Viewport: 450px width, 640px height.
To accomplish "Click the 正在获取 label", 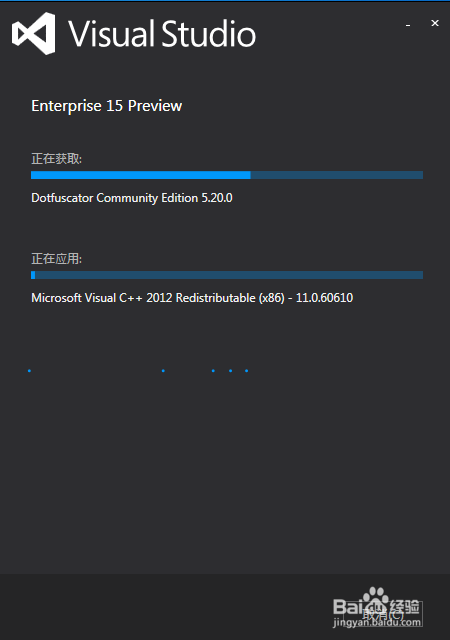I will [56, 159].
